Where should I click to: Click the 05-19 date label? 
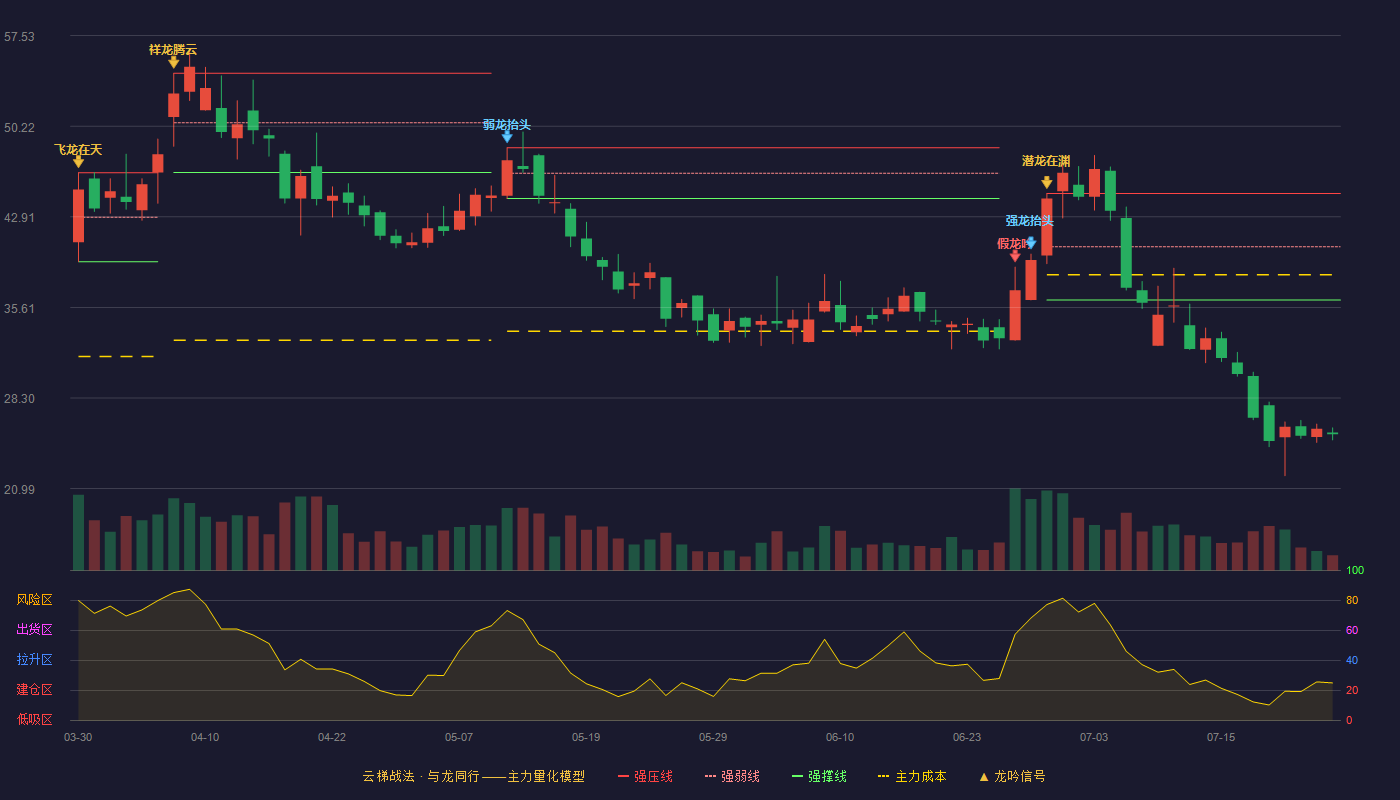click(586, 737)
